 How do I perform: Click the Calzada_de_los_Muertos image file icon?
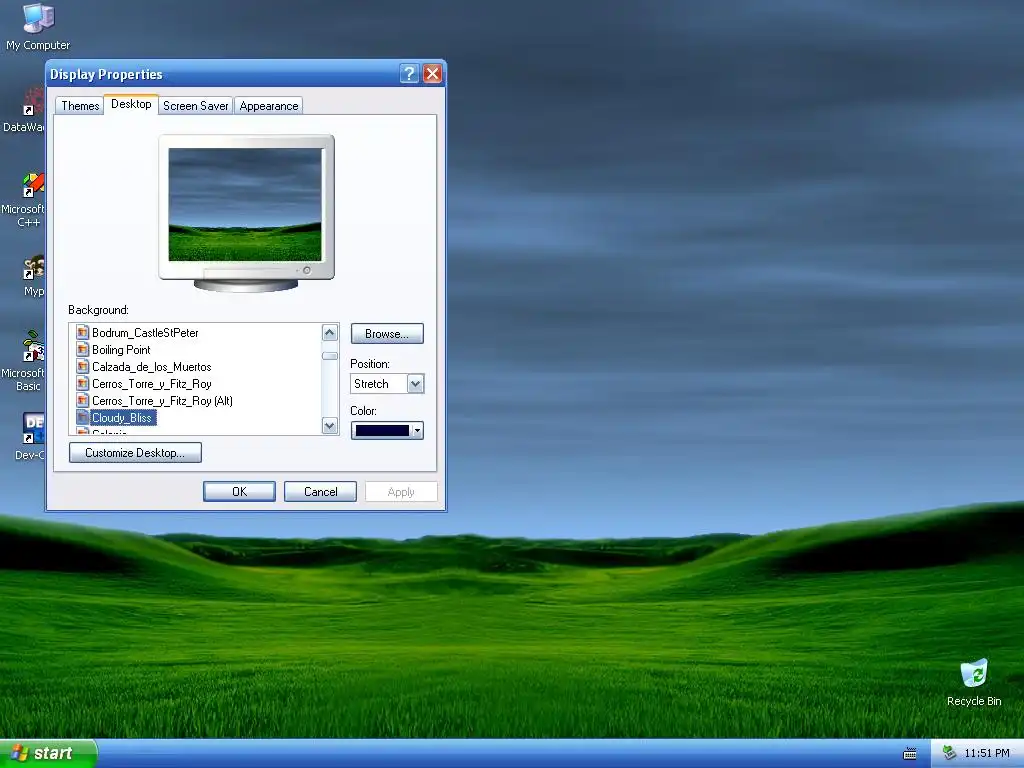[82, 366]
